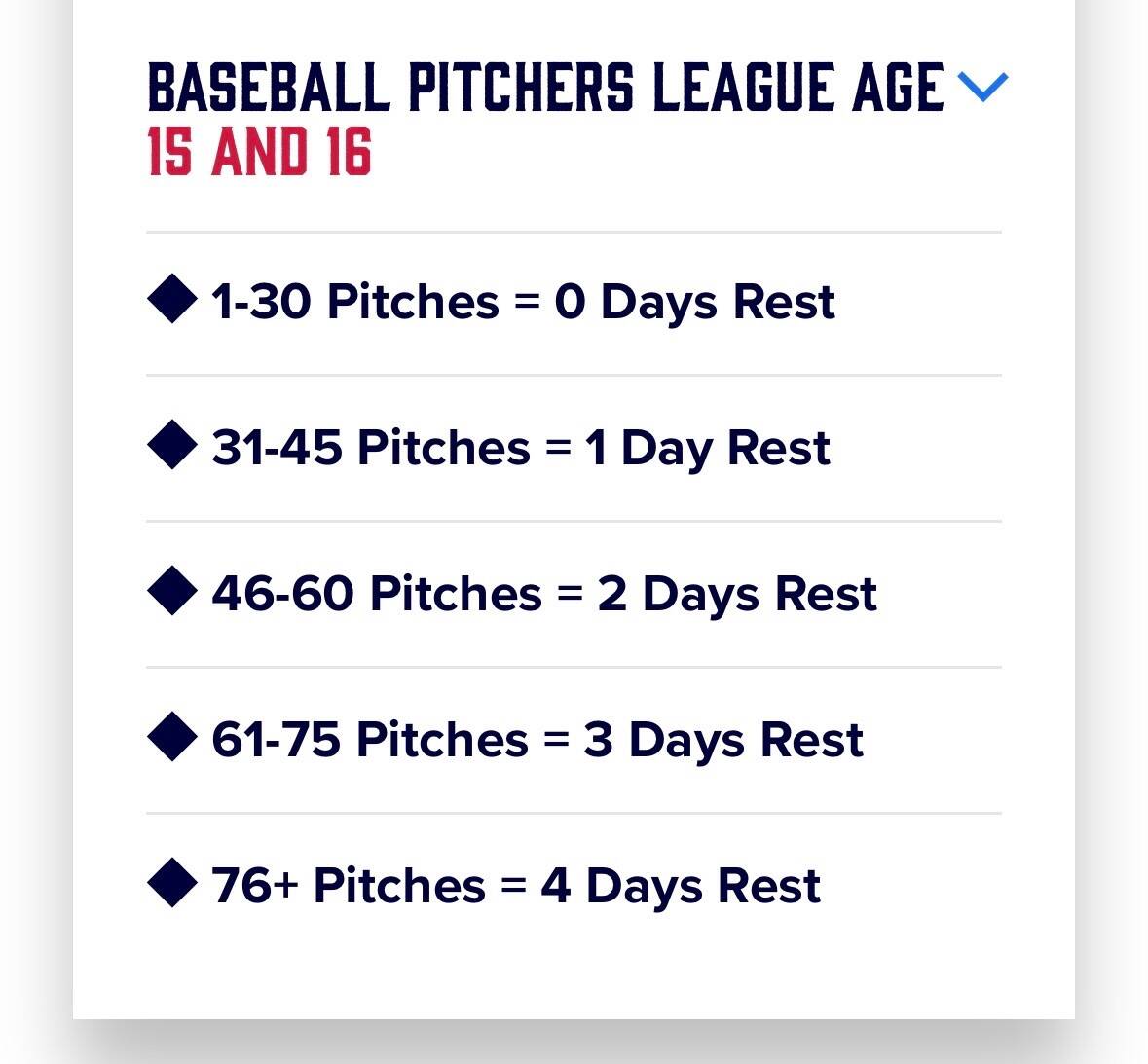The width and height of the screenshot is (1148, 1064).
Task: Select the red 15 and 16 subtitle
Action: [259, 153]
